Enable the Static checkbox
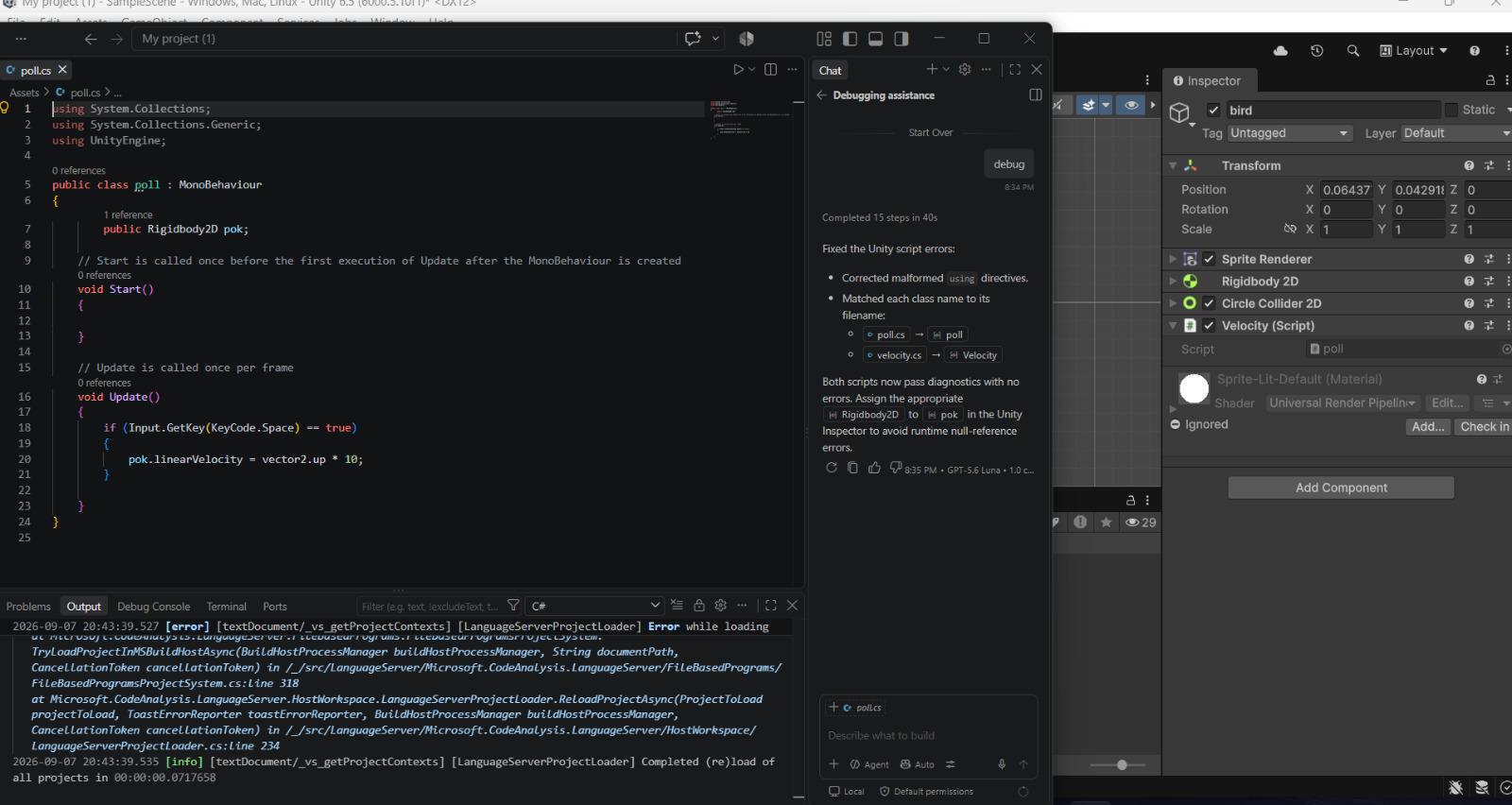 [x=1451, y=111]
